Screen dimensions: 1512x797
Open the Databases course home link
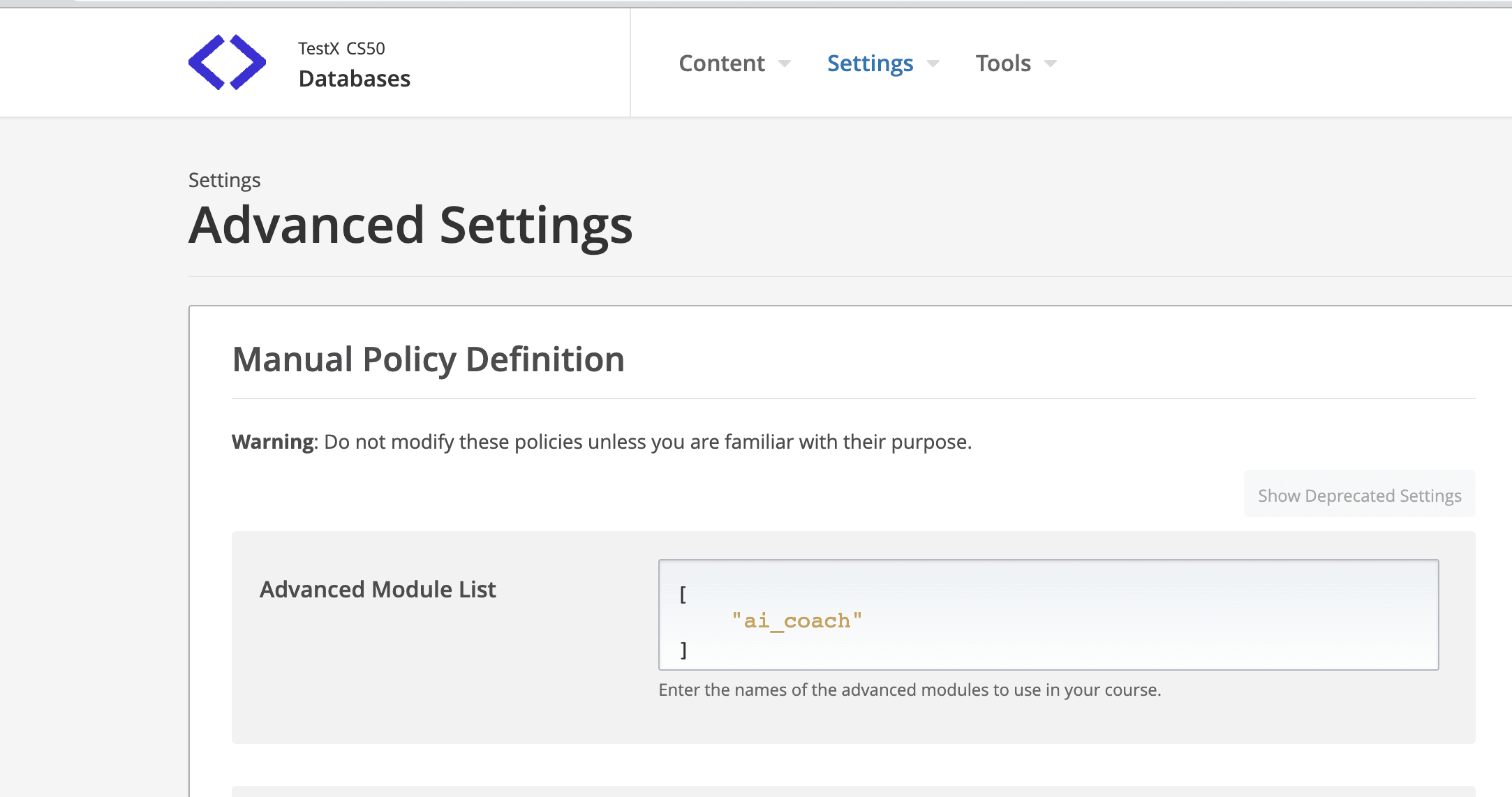354,78
